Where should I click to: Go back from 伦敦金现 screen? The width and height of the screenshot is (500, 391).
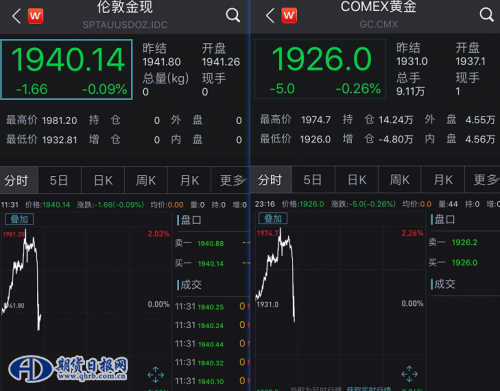click(x=16, y=16)
